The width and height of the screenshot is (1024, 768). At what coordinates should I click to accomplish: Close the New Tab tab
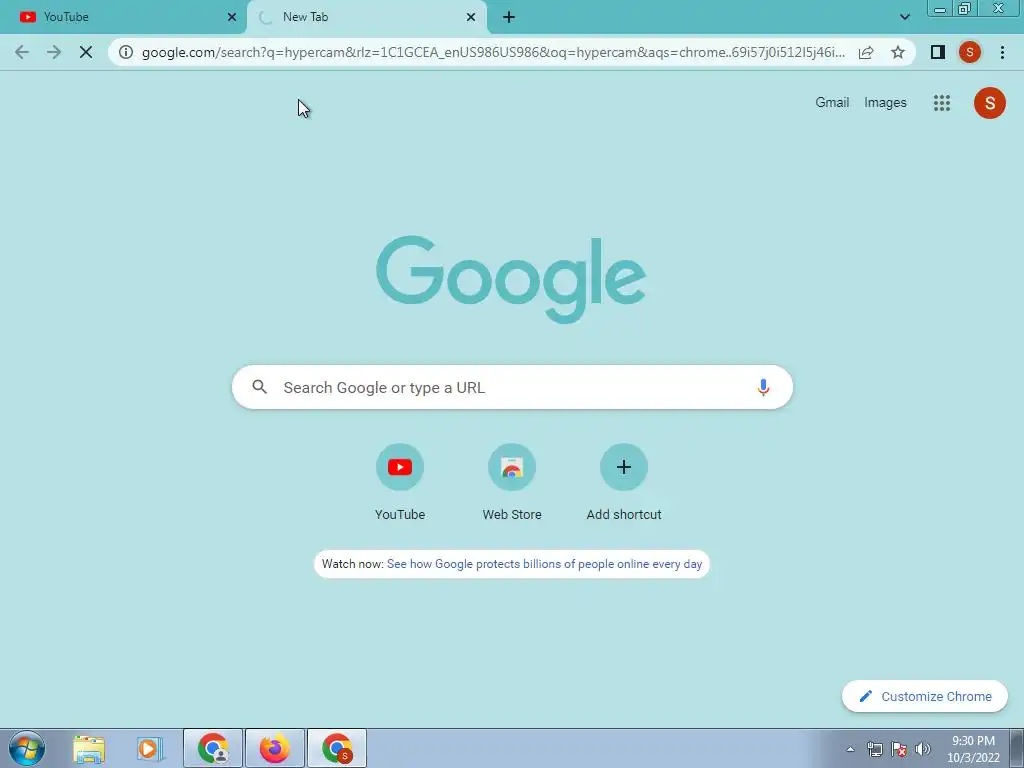click(x=471, y=17)
